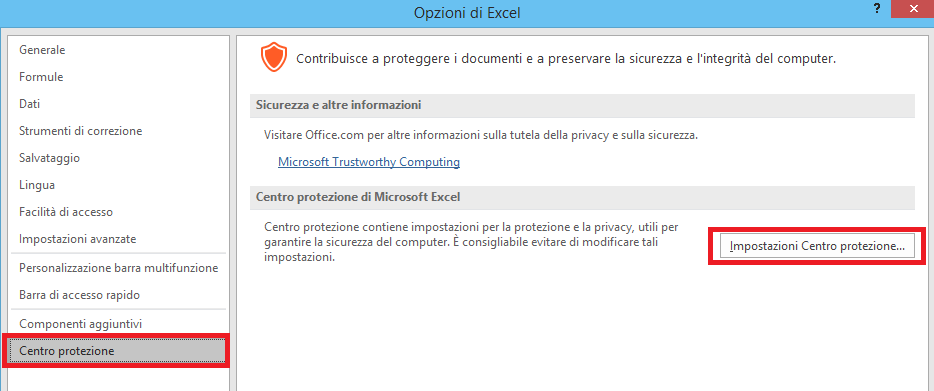
Task: Open Impostazioni avanzate page
Action: point(77,239)
